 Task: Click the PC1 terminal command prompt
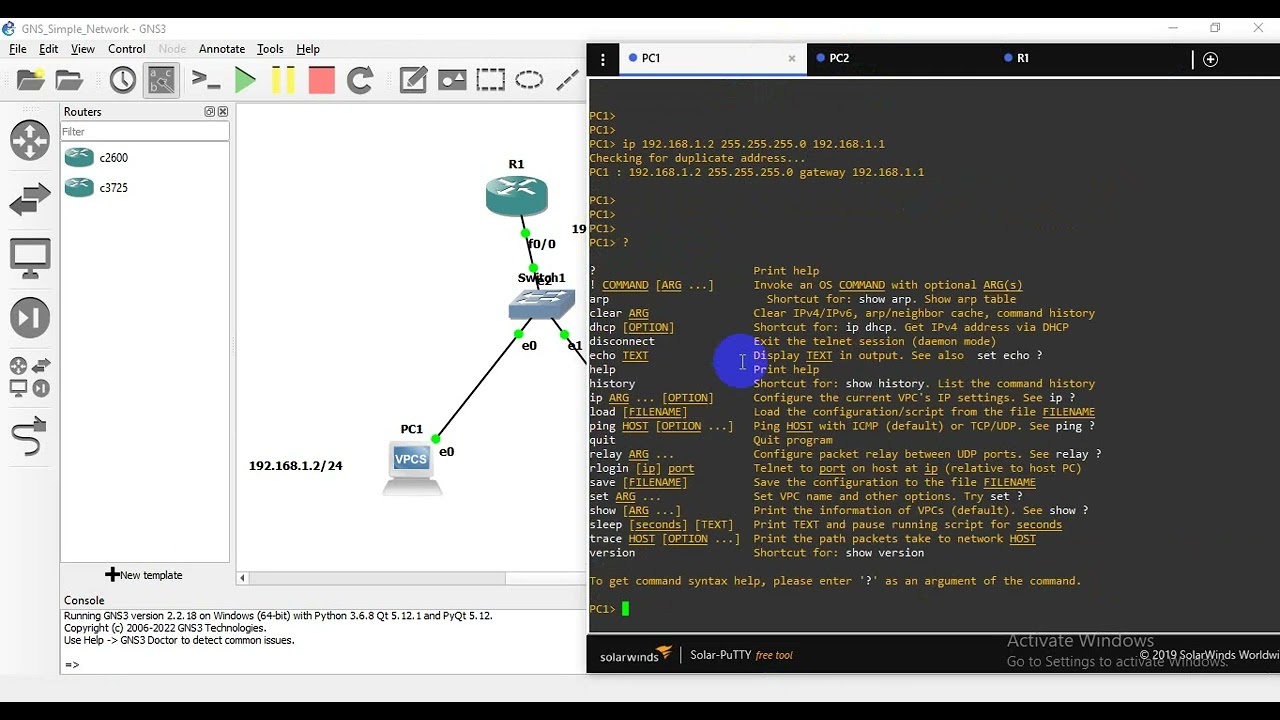[x=609, y=608]
